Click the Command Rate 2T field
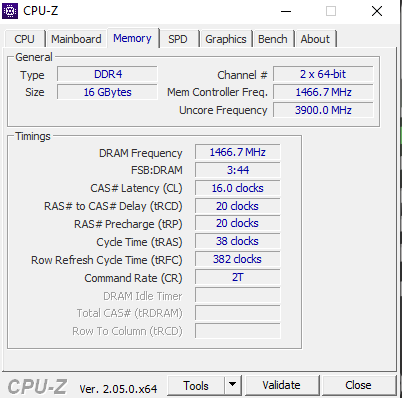This screenshot has height=398, width=402. pyautogui.click(x=238, y=277)
